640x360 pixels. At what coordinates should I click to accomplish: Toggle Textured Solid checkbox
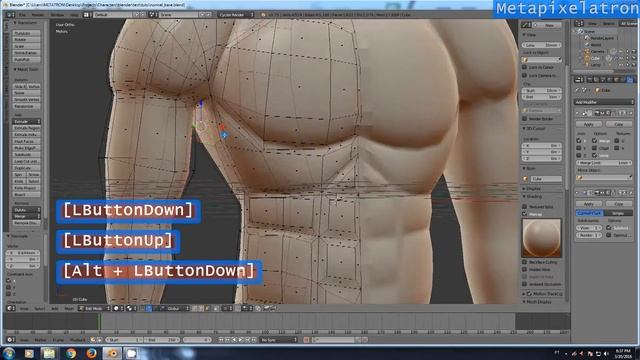pos(525,207)
